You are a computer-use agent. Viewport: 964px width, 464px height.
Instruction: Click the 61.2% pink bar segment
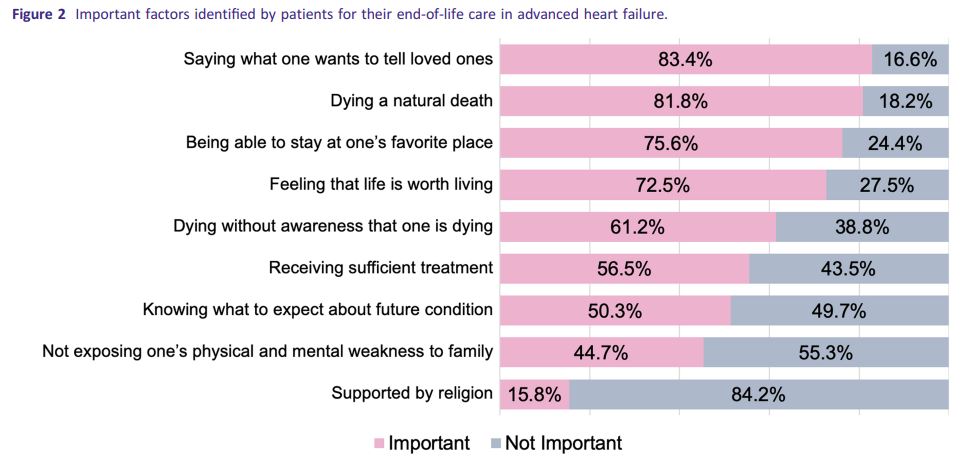(x=637, y=227)
